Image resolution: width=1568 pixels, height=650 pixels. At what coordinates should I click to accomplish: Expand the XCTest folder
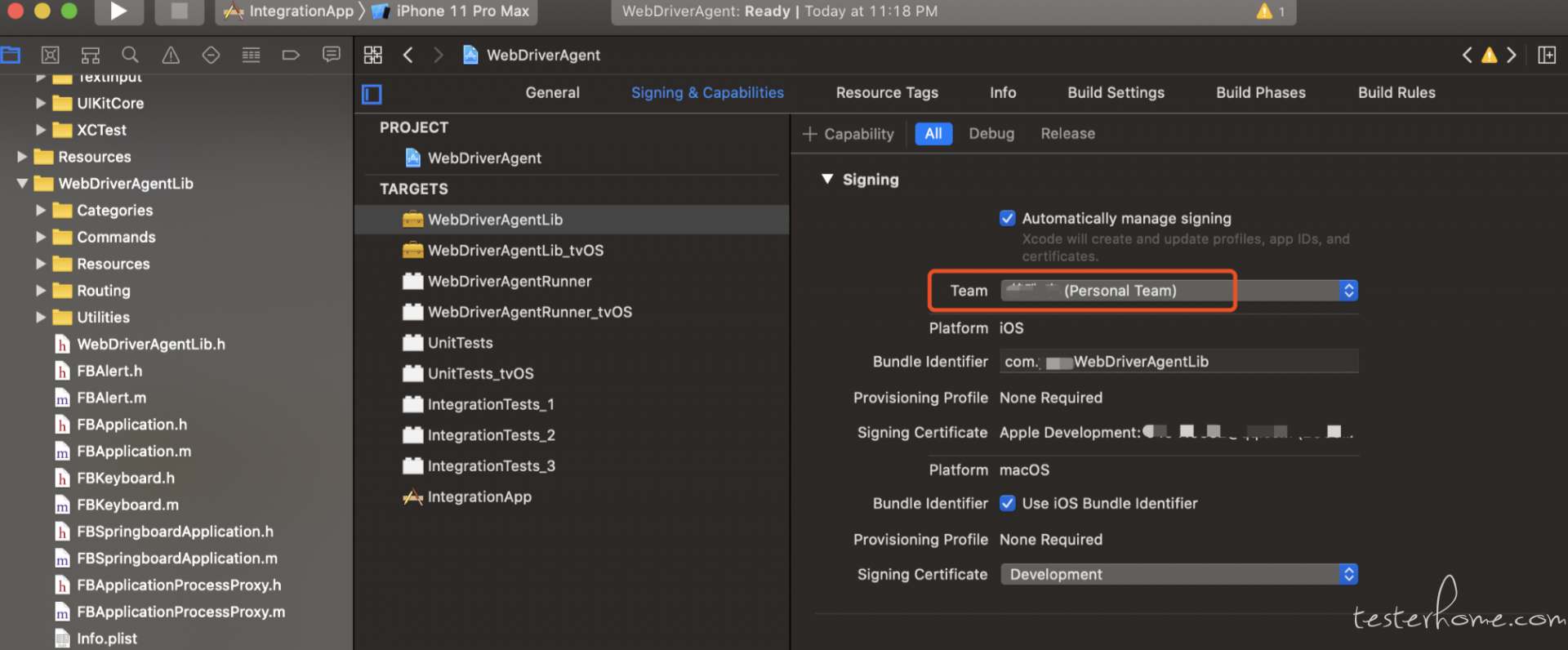tap(40, 130)
